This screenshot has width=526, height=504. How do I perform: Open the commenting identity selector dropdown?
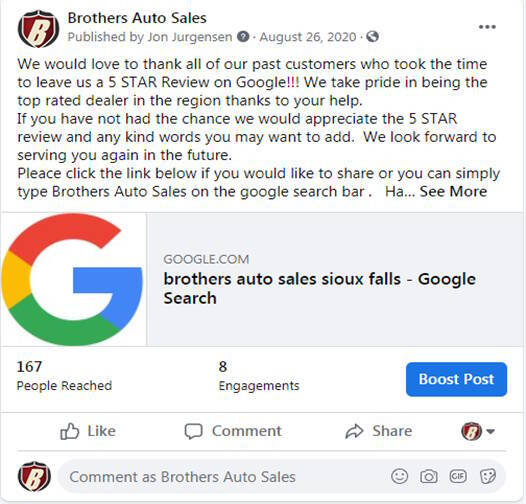pos(478,431)
